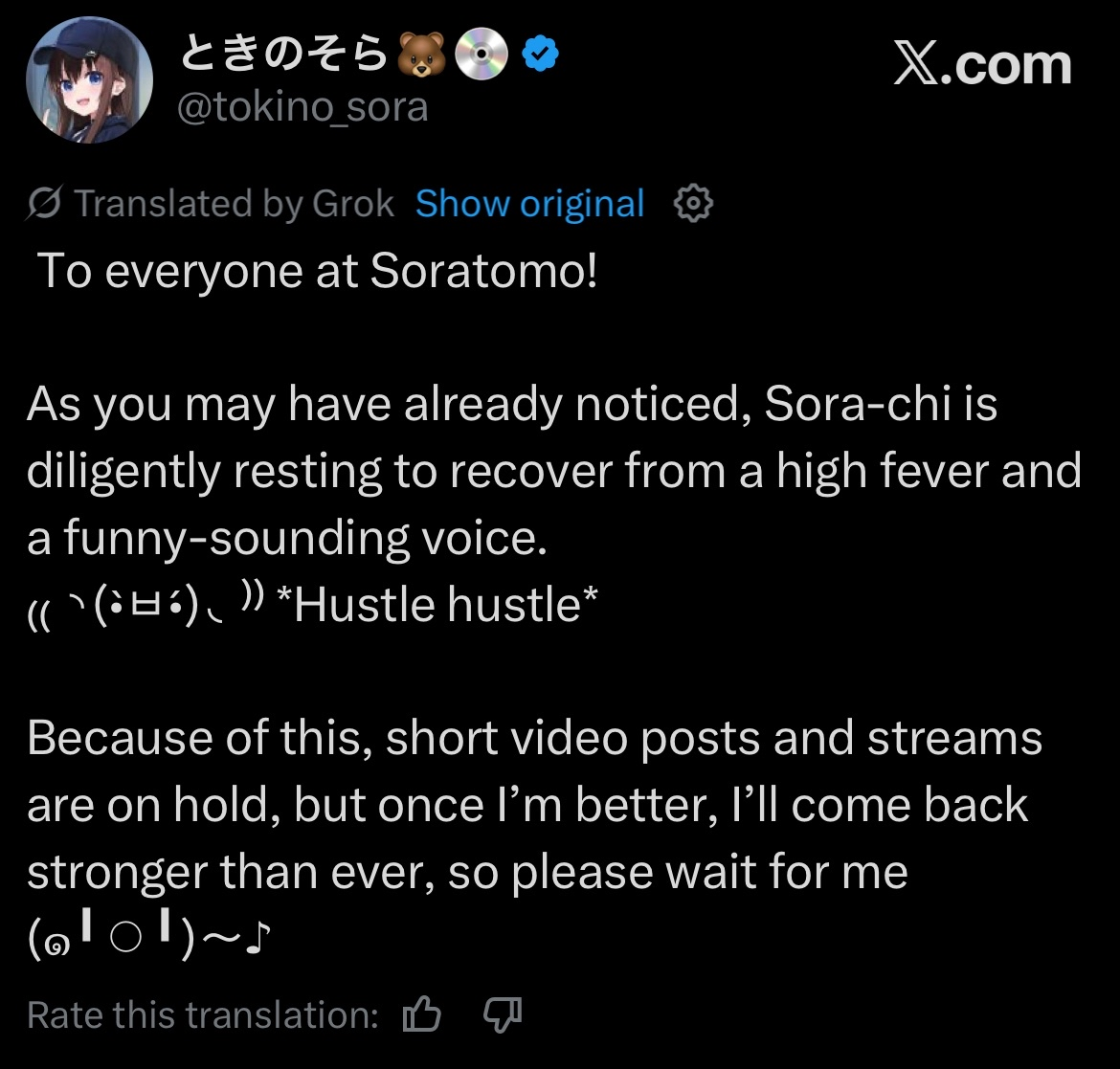Click the paragraph starting "Because of this"
The image size is (1120, 1069).
coord(534,805)
